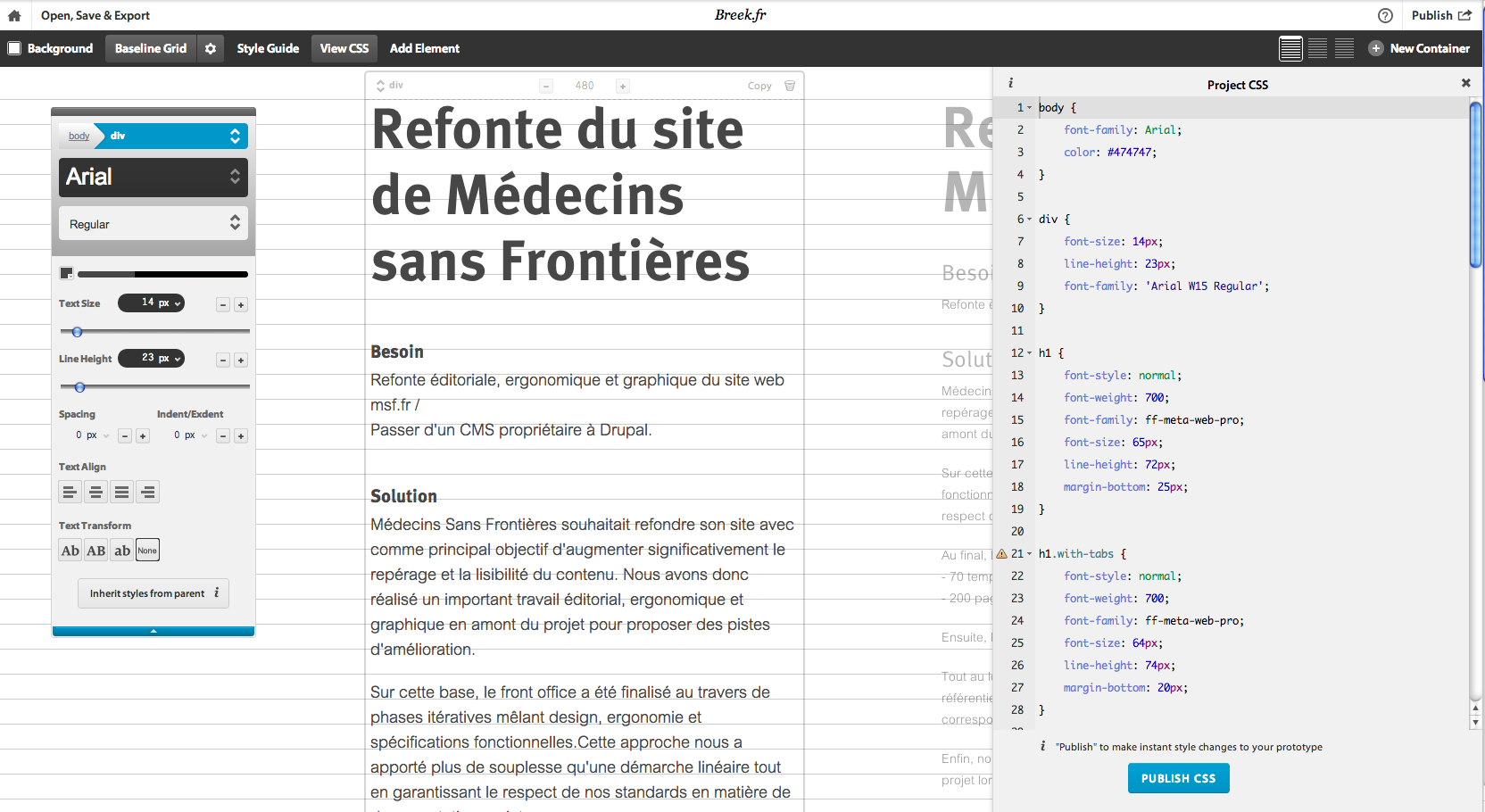Click the 480 container width field
Image resolution: width=1485 pixels, height=812 pixels.
tap(585, 86)
